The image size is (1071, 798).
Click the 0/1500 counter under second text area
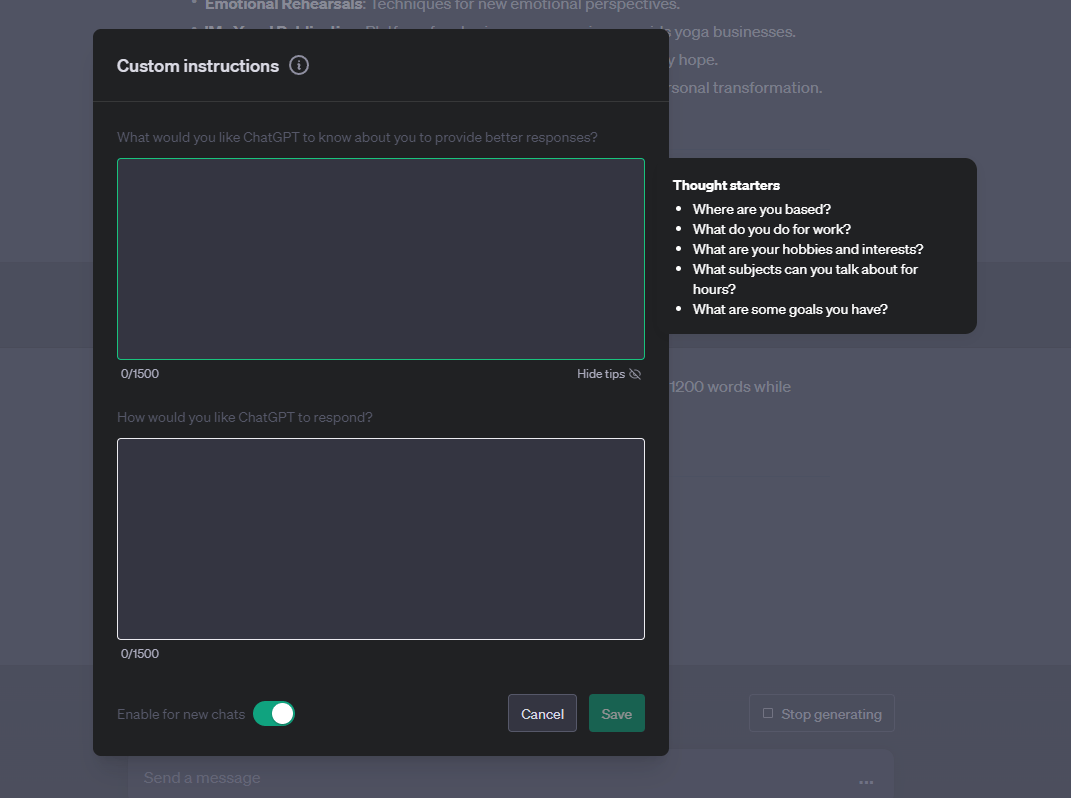140,654
